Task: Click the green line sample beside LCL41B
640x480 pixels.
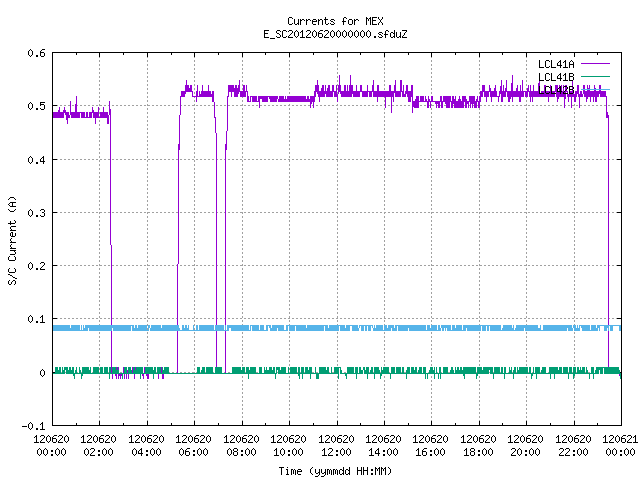Action: tap(595, 76)
